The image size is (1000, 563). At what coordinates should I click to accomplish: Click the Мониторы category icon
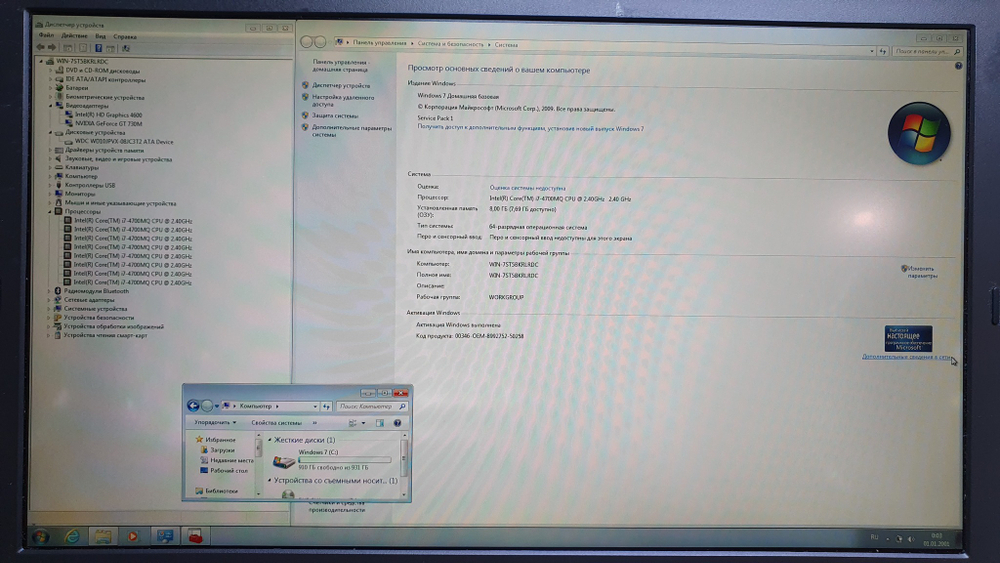[58, 194]
